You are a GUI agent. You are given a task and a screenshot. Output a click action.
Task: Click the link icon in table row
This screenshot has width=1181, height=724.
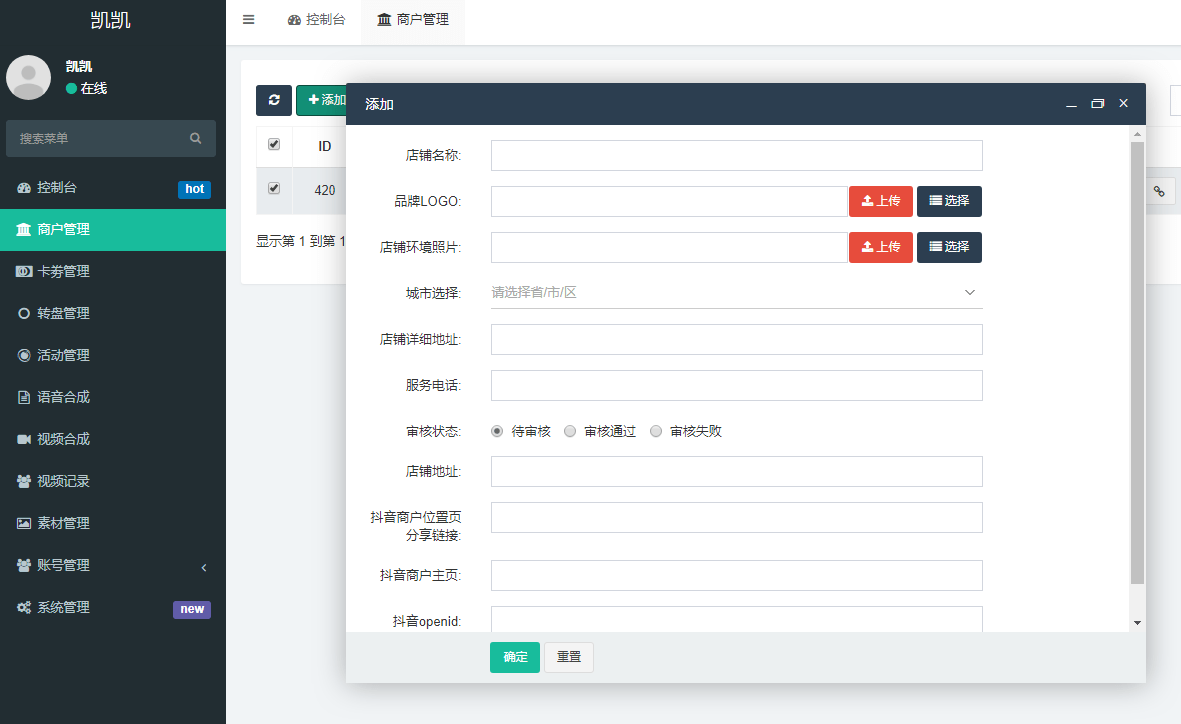(1159, 191)
